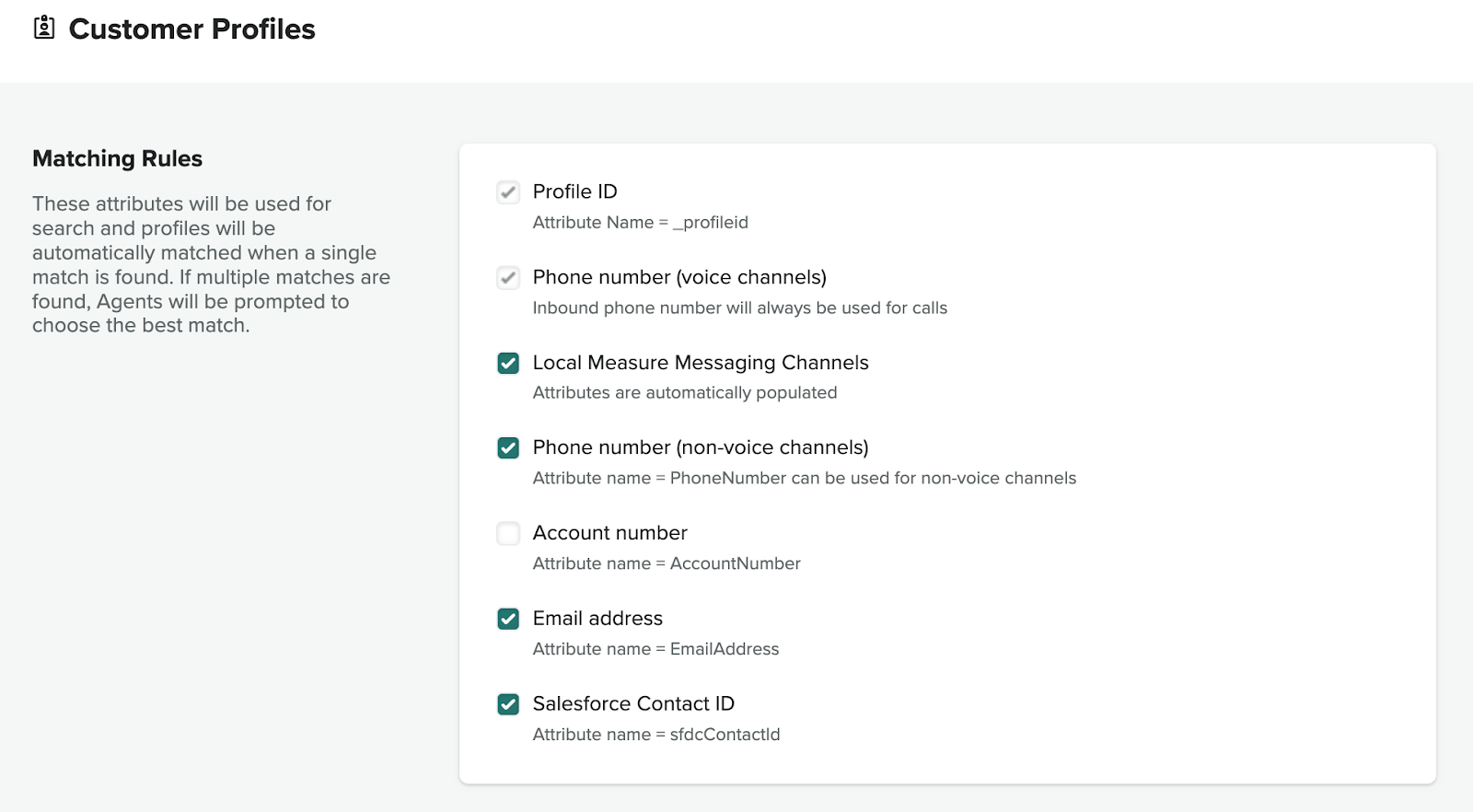Uncheck the Local Measure Messaging Channels checkbox

point(508,363)
